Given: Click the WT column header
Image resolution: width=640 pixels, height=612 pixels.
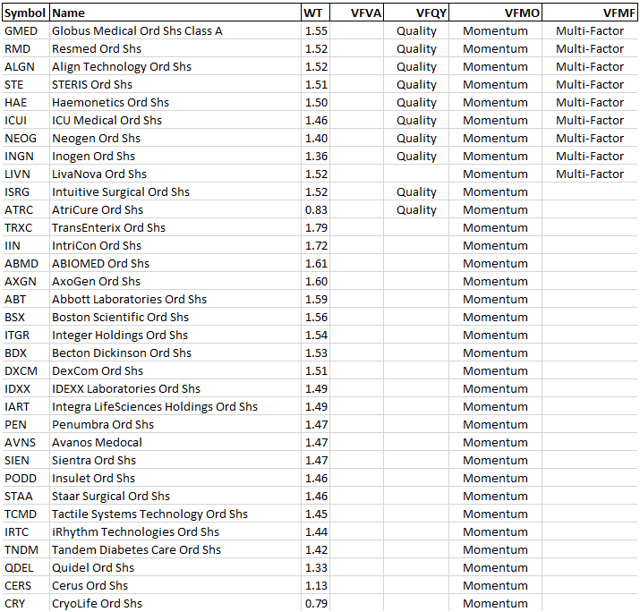Looking at the screenshot, I should tap(316, 13).
